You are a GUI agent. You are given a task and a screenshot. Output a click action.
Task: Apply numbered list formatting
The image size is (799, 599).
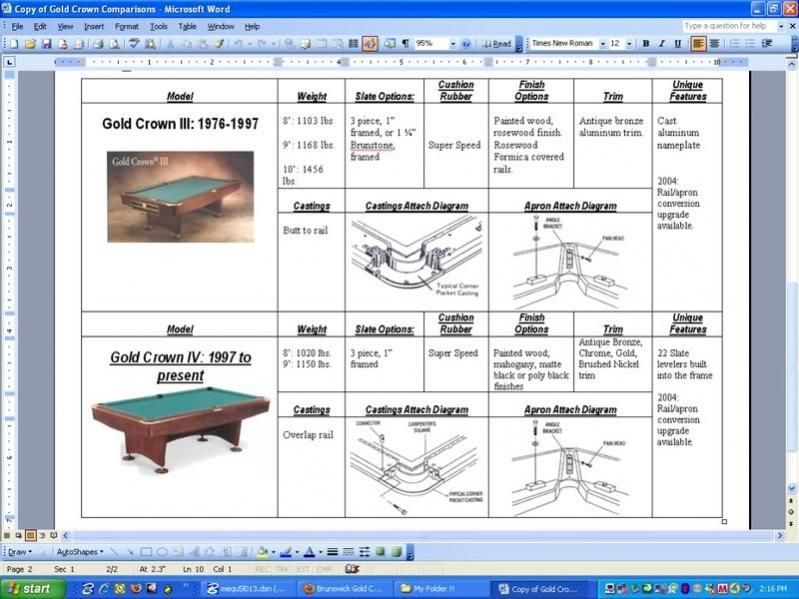(x=734, y=44)
